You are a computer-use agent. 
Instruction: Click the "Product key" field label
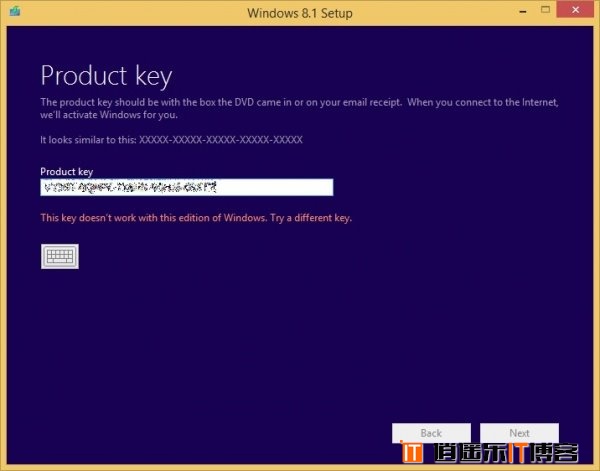tap(67, 172)
